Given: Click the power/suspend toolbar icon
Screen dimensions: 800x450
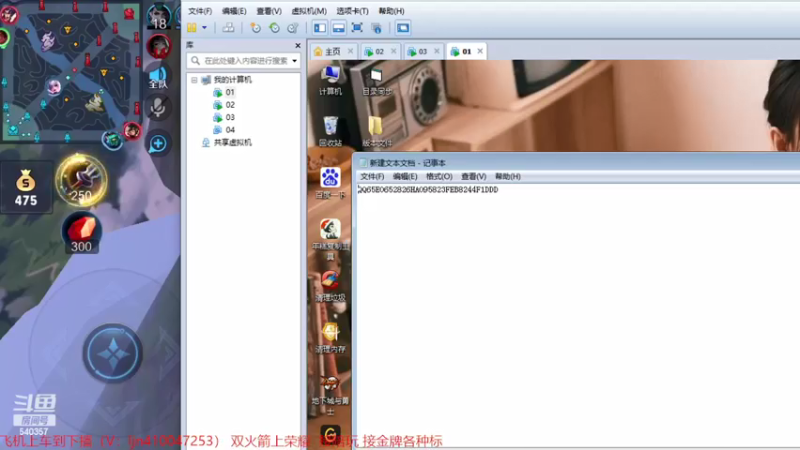Looking at the screenshot, I should coord(192,28).
